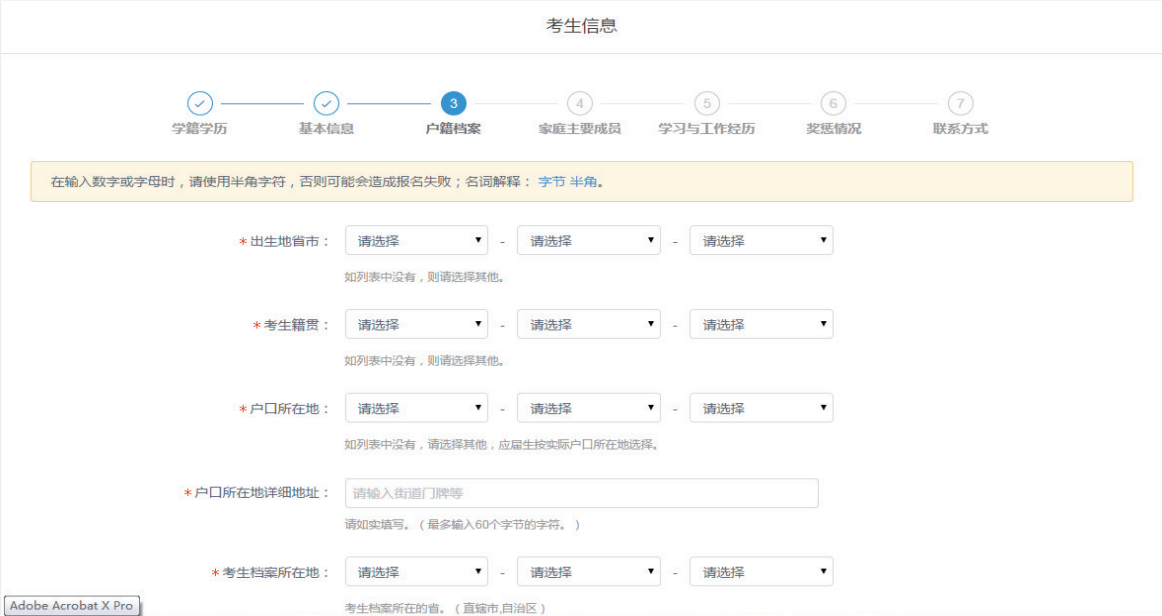This screenshot has width=1162, height=616.
Task: Click the checkmark icon above 基本信息
Action: (x=326, y=103)
